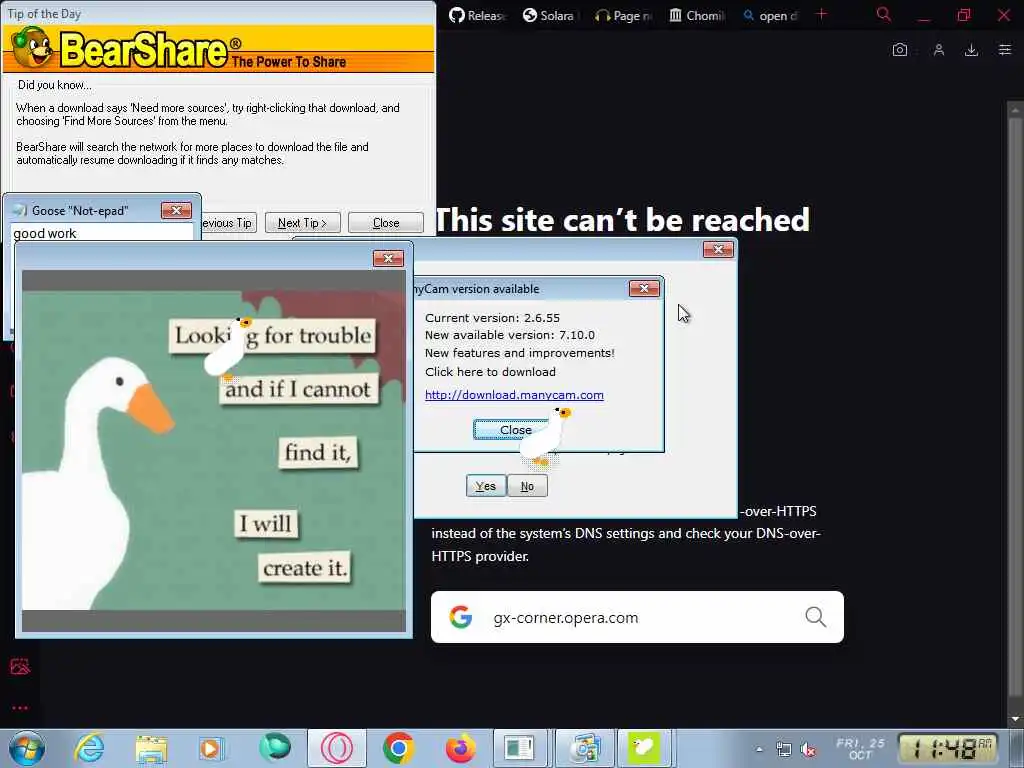Image resolution: width=1024 pixels, height=768 pixels.
Task: Open the Opera profile account icon
Action: pos(939,50)
